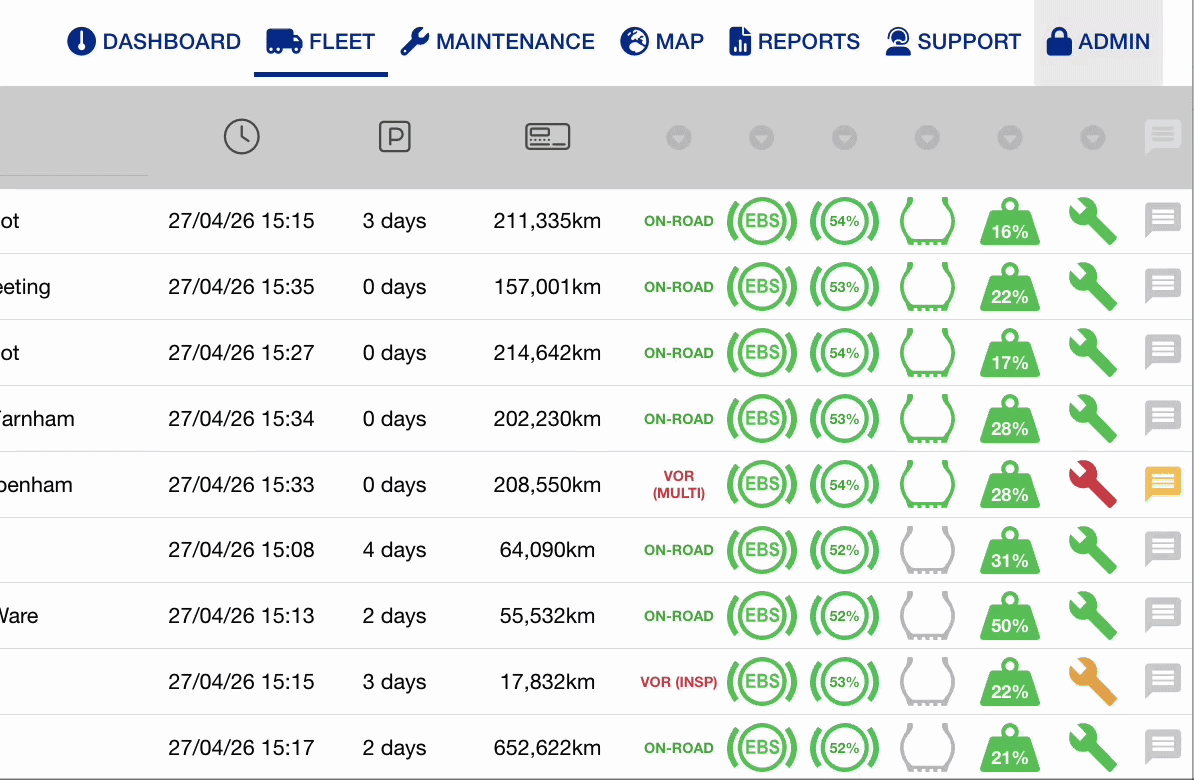Go to the Reports section

pyautogui.click(x=794, y=41)
